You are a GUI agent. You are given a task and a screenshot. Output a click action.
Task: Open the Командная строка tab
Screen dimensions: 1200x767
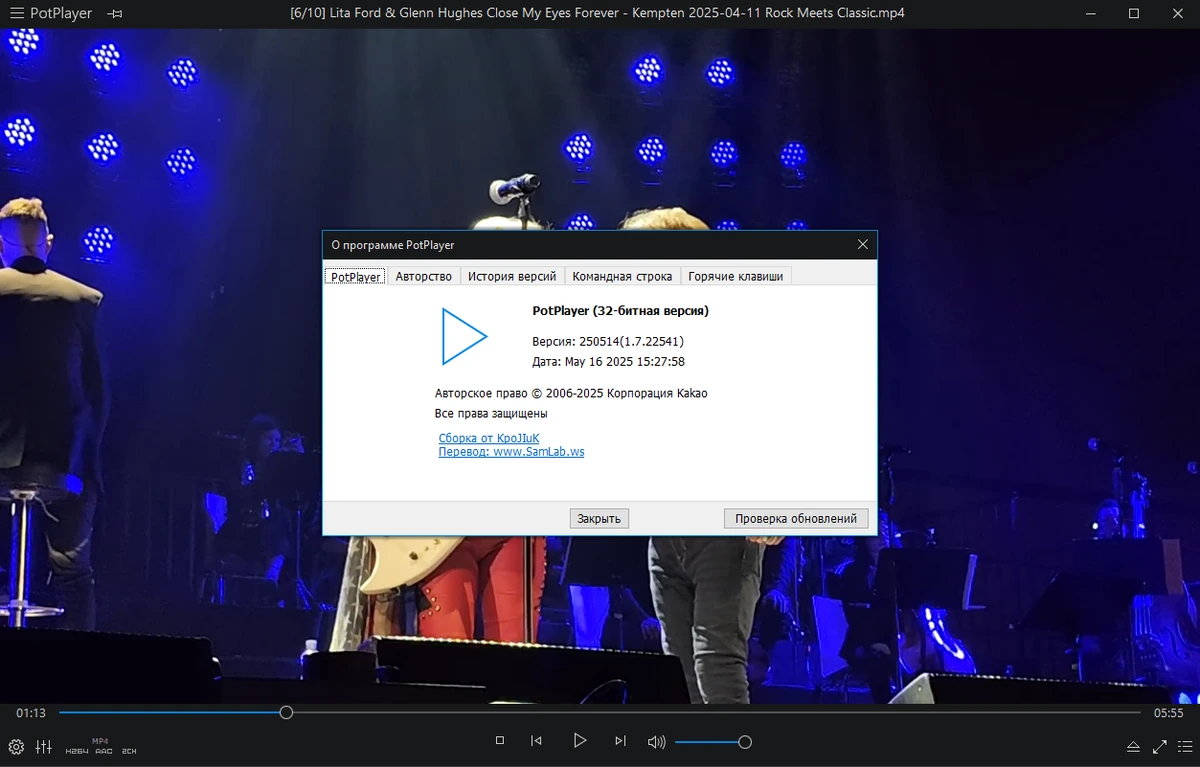coord(622,276)
